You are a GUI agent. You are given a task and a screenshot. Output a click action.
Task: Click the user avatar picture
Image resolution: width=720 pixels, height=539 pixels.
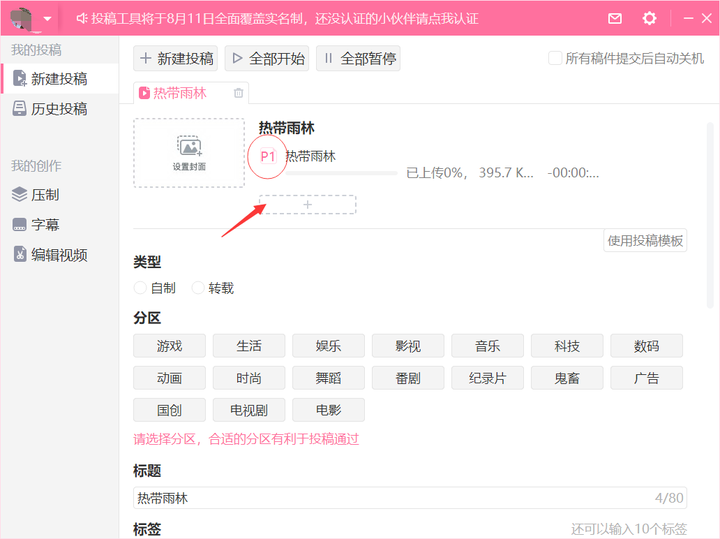pyautogui.click(x=22, y=19)
